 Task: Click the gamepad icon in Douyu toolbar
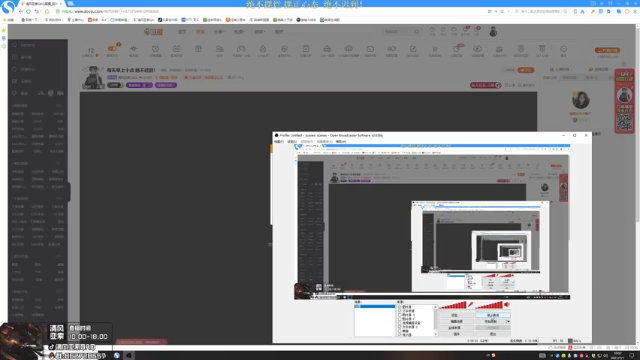pyautogui.click(x=241, y=49)
